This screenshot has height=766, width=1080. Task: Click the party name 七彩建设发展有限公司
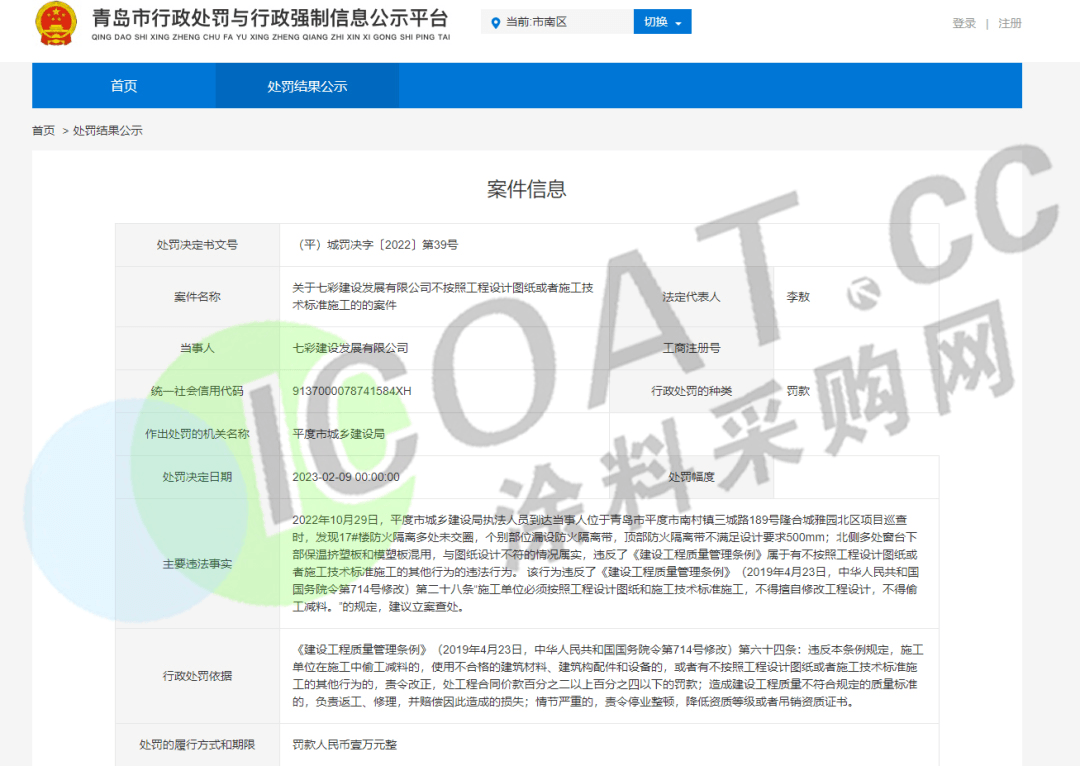350,348
